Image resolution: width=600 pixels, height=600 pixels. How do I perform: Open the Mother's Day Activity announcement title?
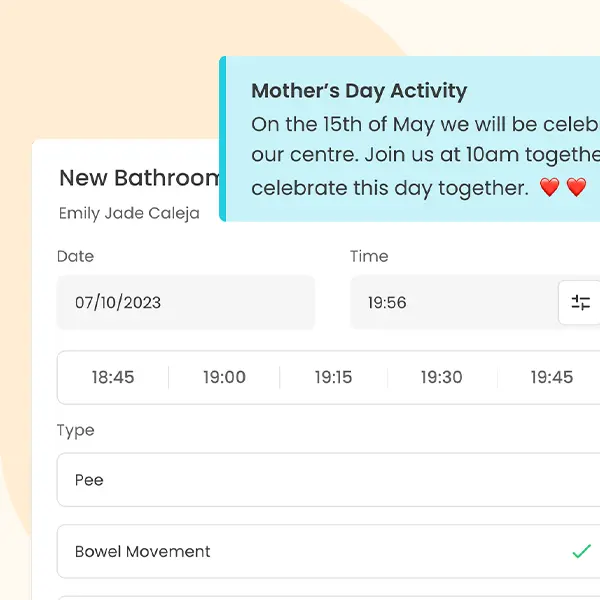pos(359,91)
